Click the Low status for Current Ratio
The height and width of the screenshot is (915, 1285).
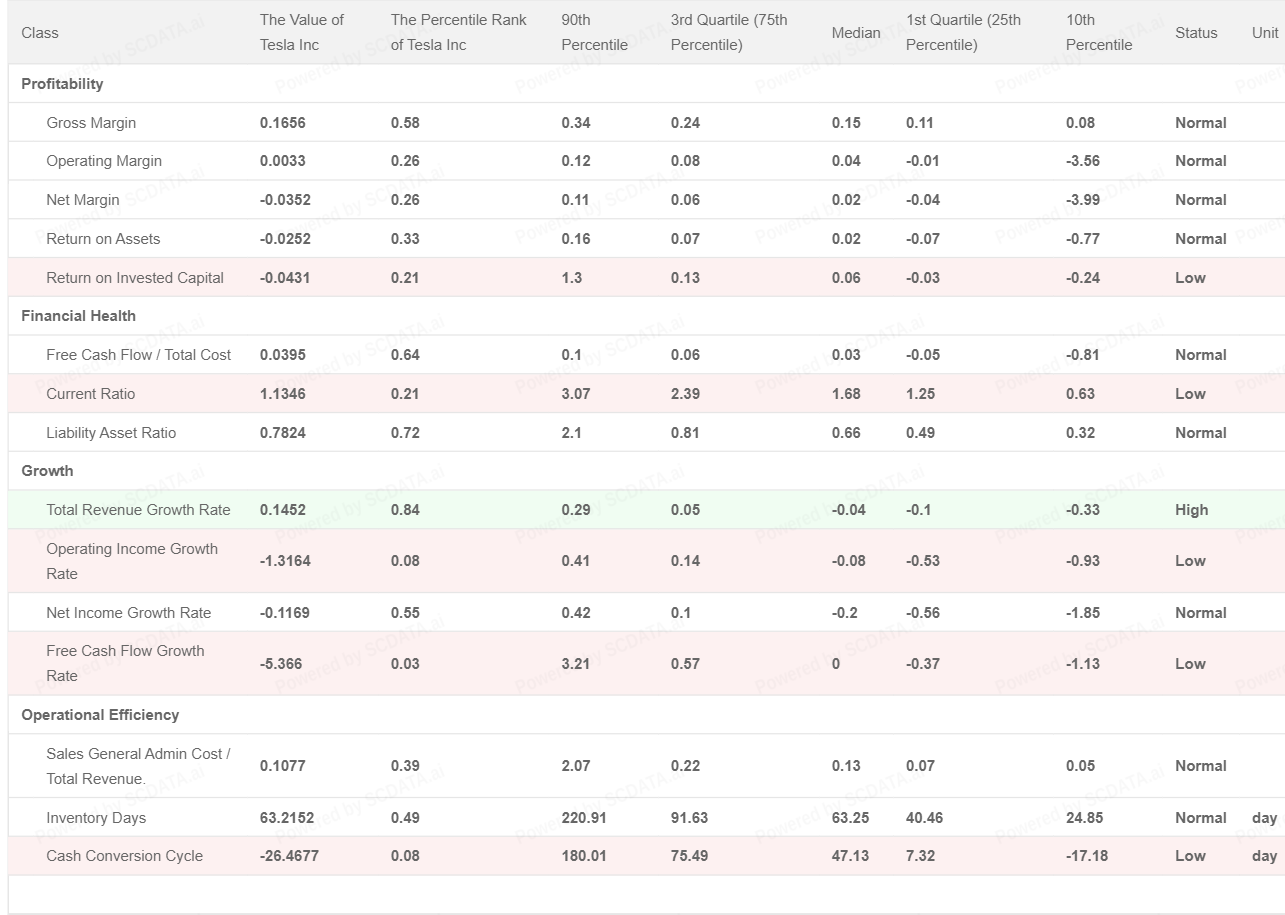pos(1190,394)
